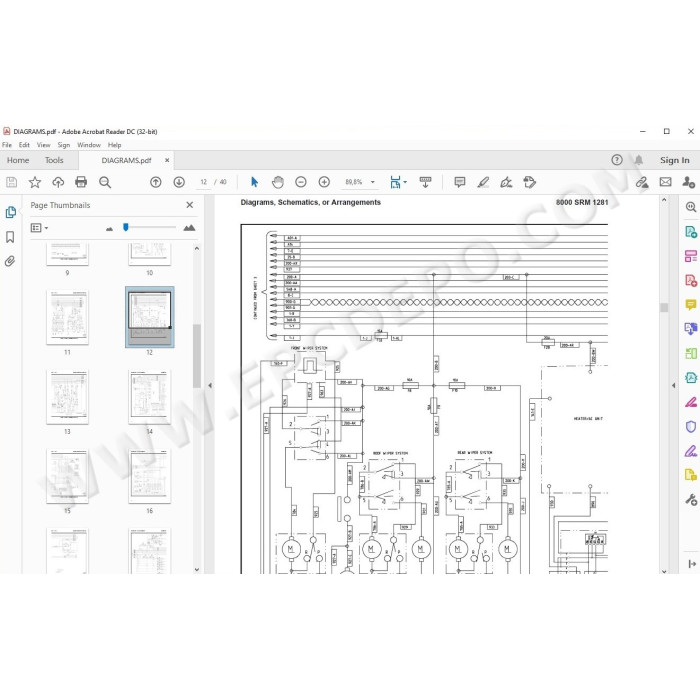
Task: Open the Edit menu
Action: [x=24, y=145]
